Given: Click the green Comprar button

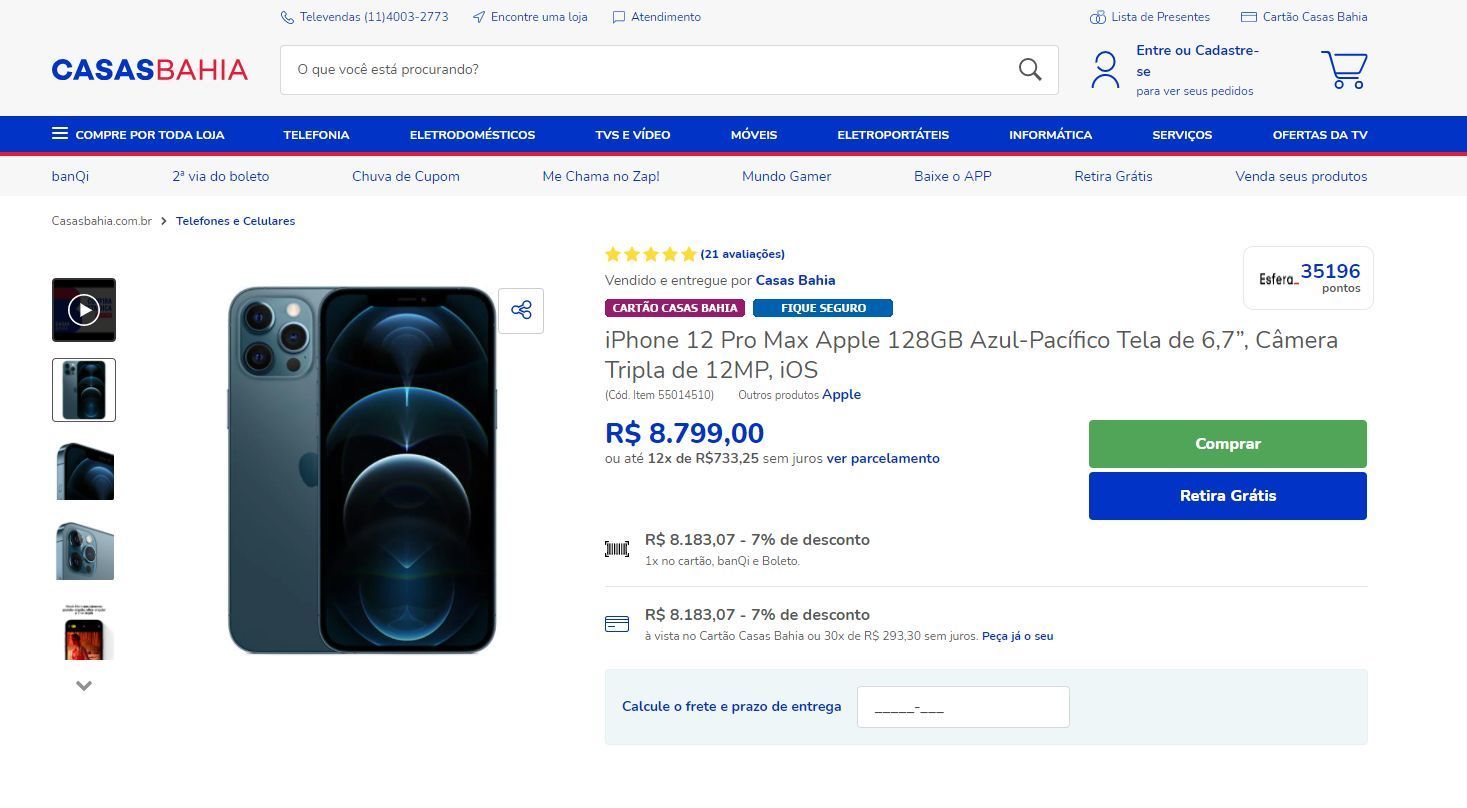Looking at the screenshot, I should coord(1227,444).
